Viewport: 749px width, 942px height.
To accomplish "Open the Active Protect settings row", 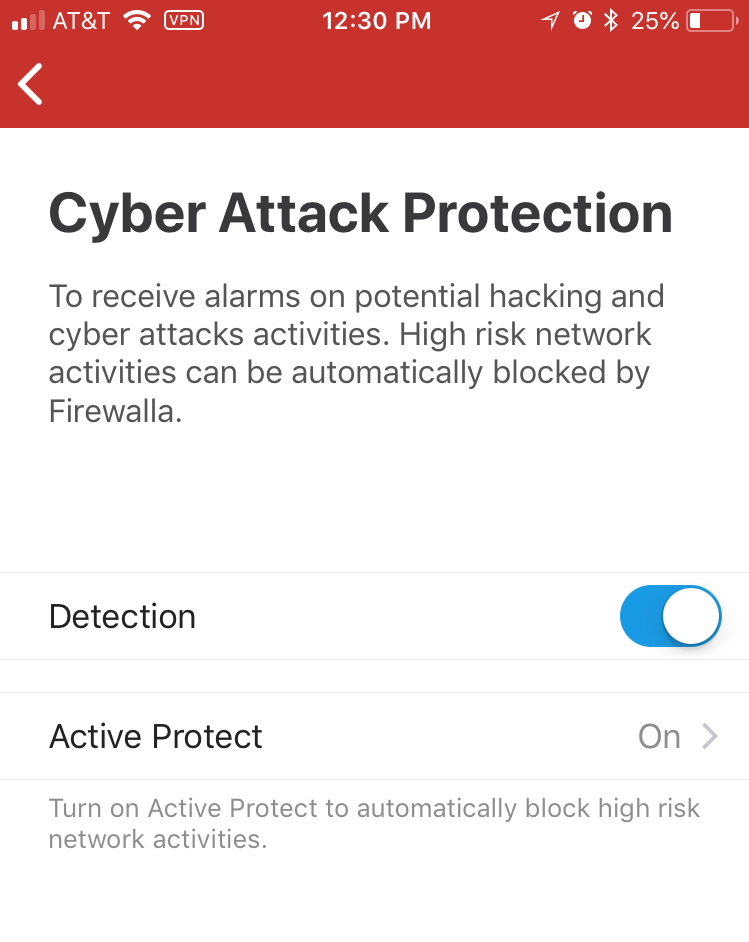I will point(374,736).
